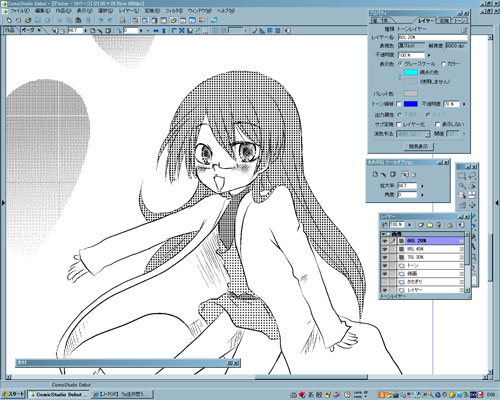This screenshot has height=400, width=500.
Task: Toggle the トーン領域 checkbox
Action: click(x=399, y=104)
